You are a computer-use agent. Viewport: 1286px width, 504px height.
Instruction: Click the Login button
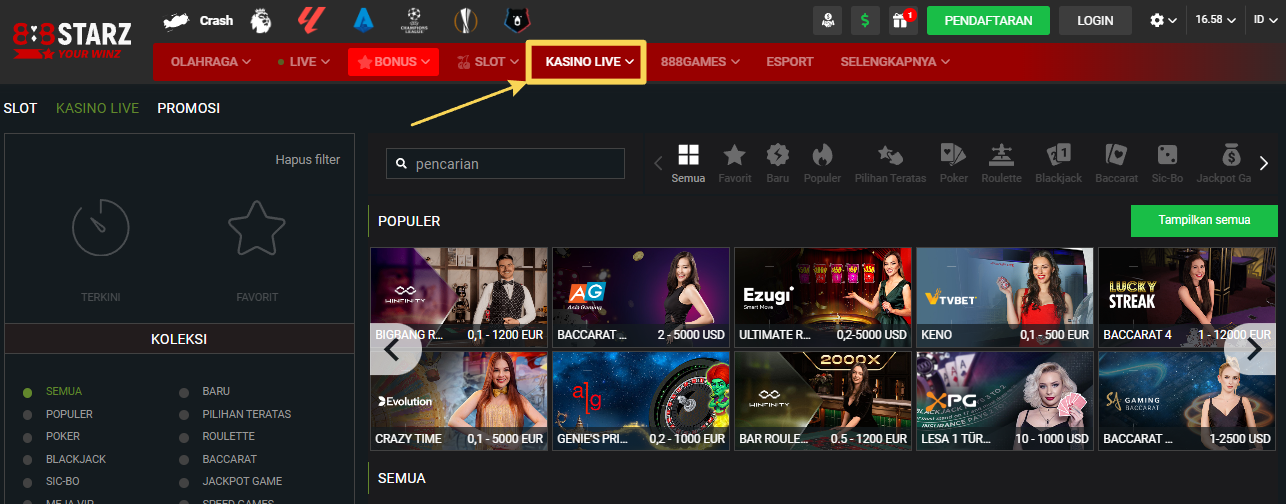pyautogui.click(x=1095, y=20)
